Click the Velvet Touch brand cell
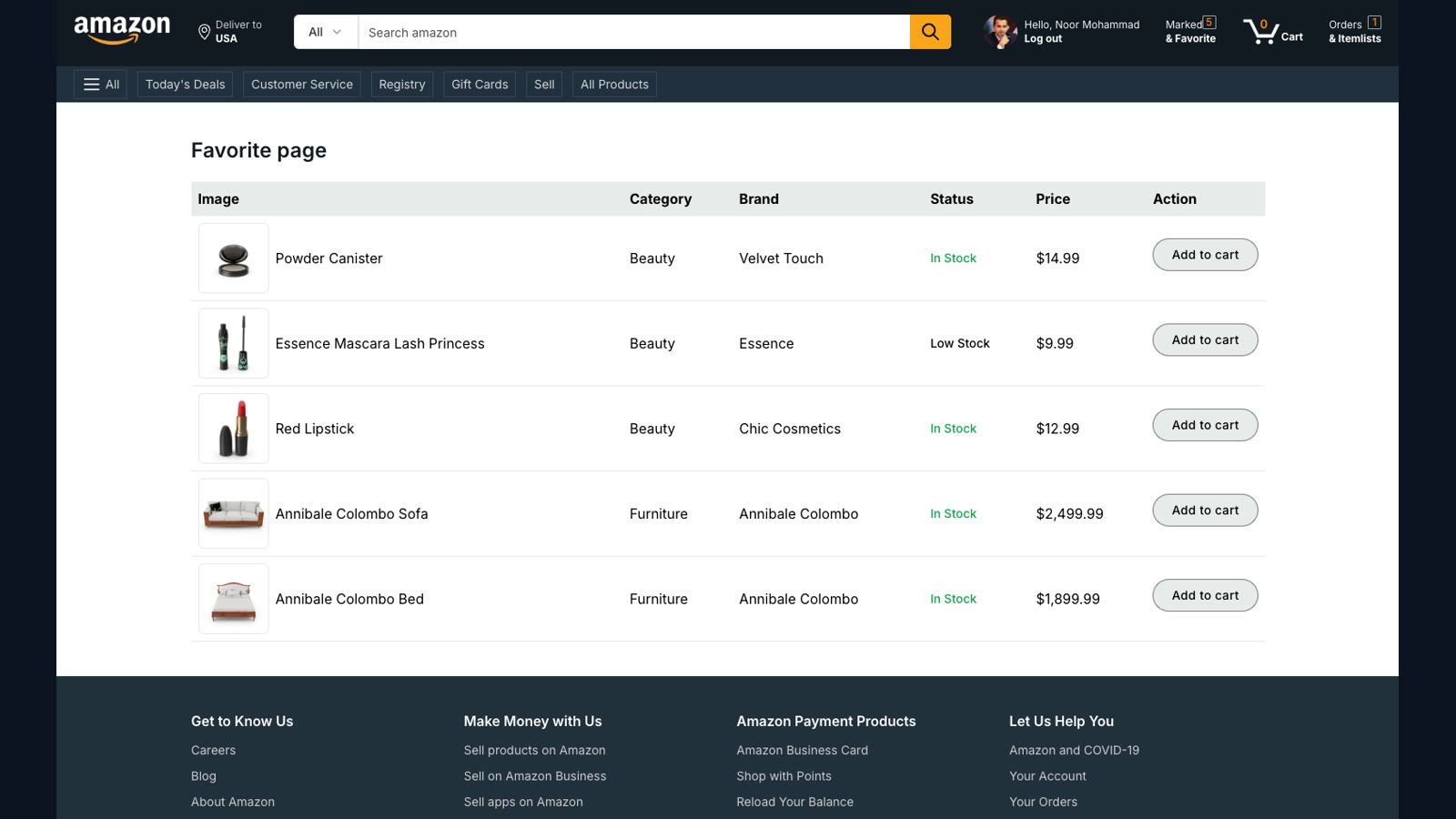1456x819 pixels. [781, 258]
